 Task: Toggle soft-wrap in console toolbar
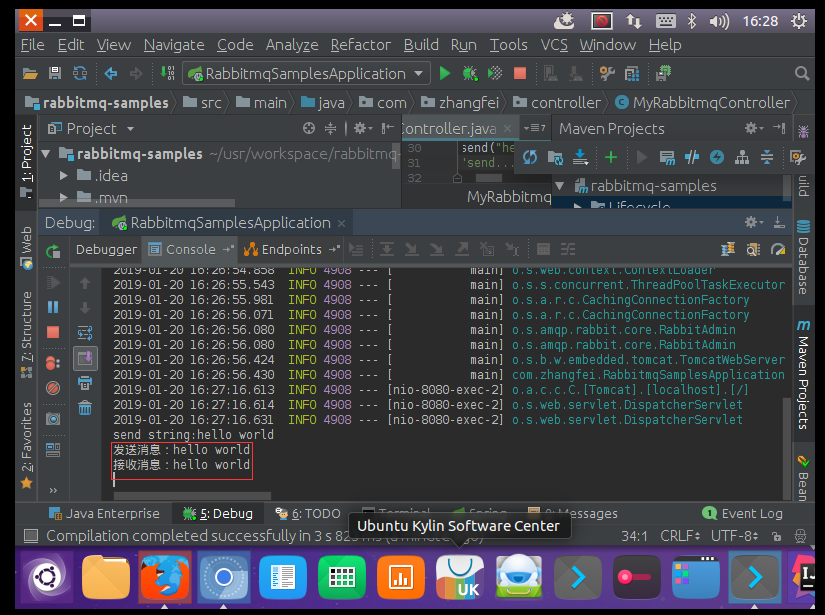pyautogui.click(x=85, y=332)
